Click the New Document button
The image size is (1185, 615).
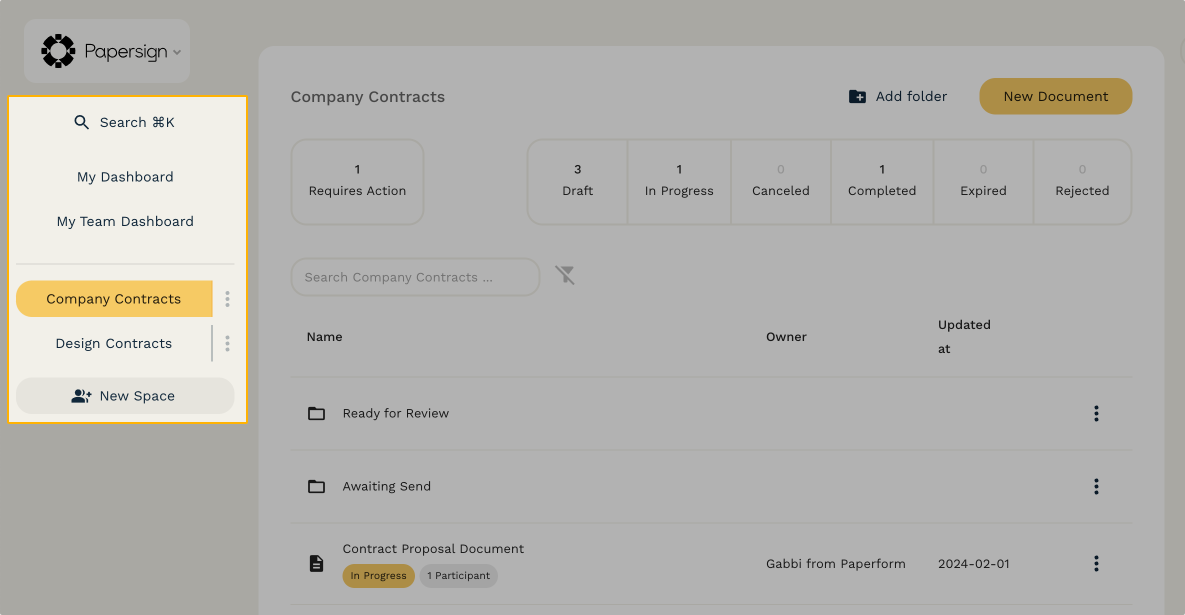[x=1055, y=96]
